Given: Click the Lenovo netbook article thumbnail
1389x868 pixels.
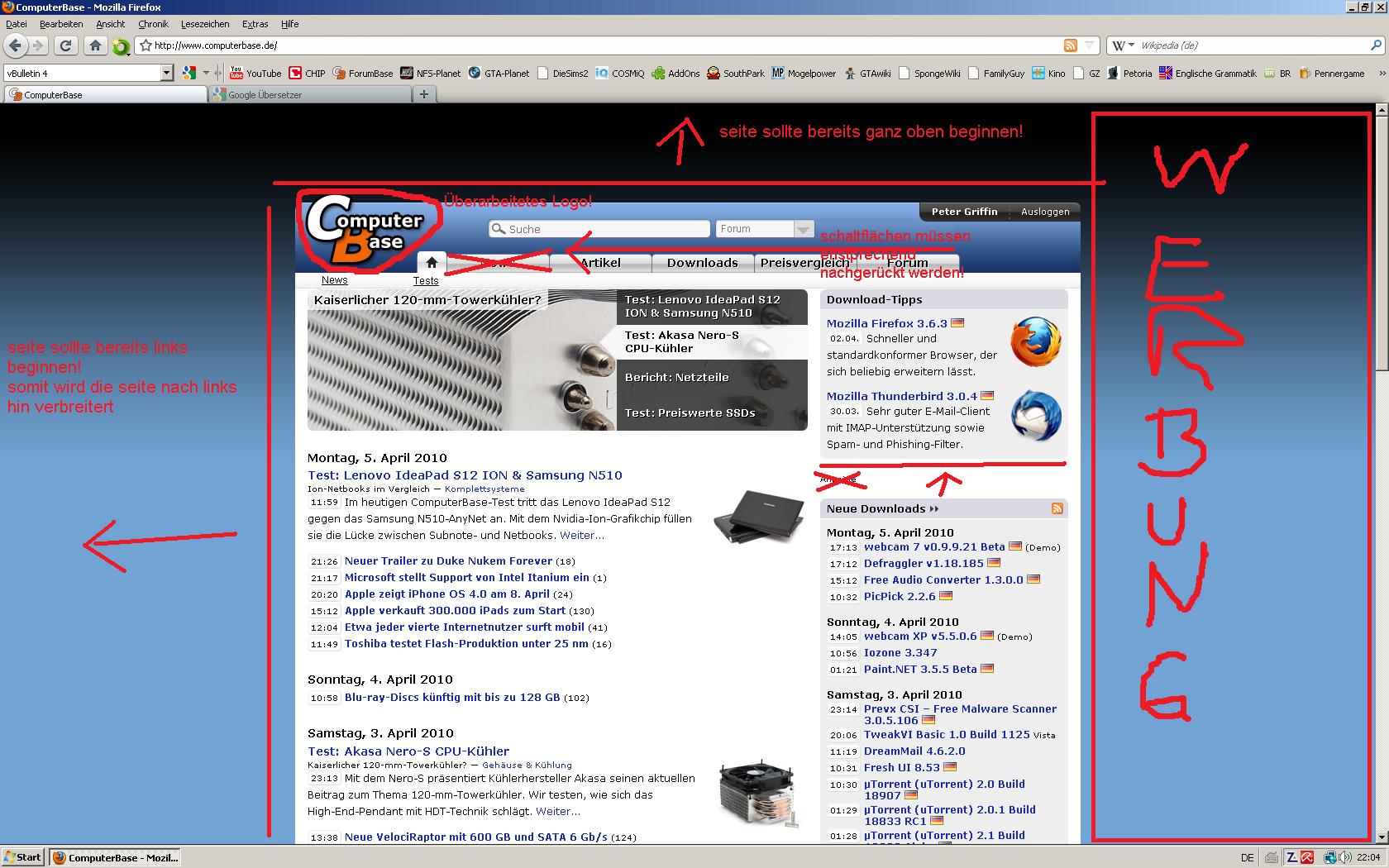Looking at the screenshot, I should [759, 517].
